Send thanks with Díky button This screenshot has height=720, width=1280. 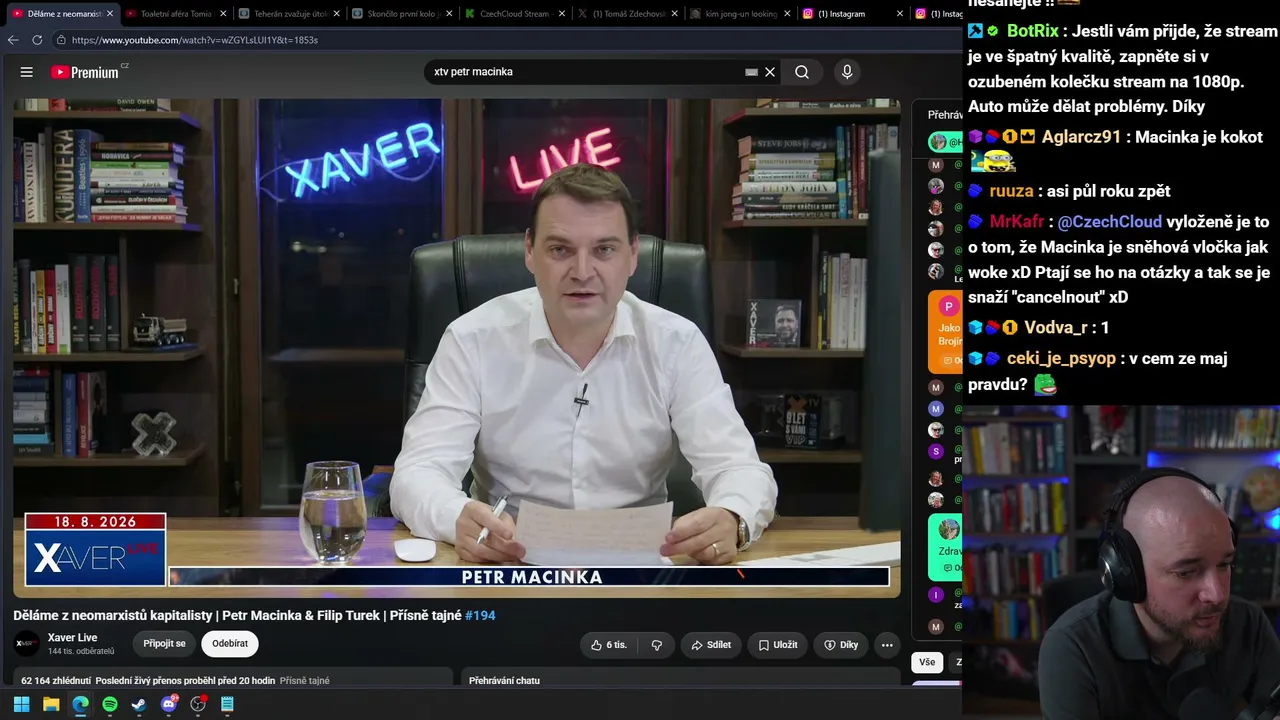coord(841,645)
